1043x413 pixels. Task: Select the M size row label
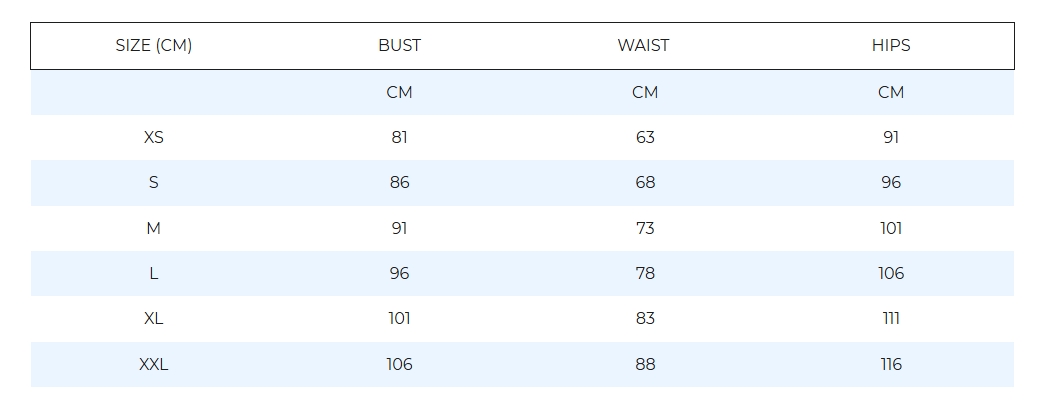(154, 229)
